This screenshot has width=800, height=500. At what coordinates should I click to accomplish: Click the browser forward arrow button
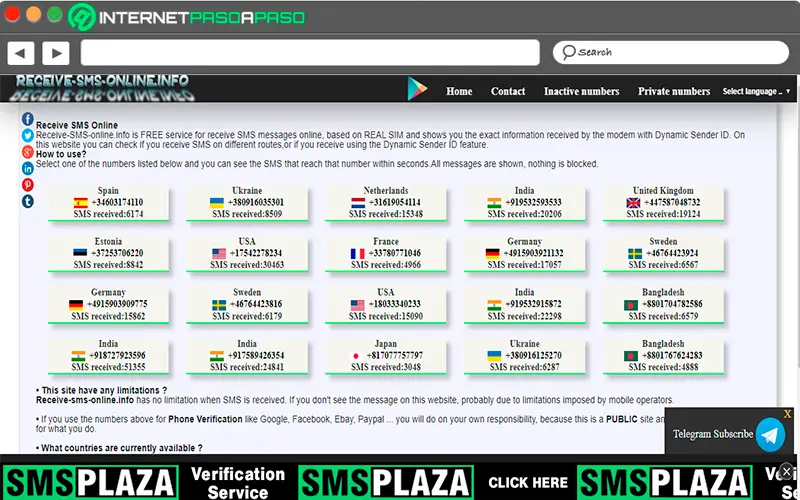(x=56, y=53)
